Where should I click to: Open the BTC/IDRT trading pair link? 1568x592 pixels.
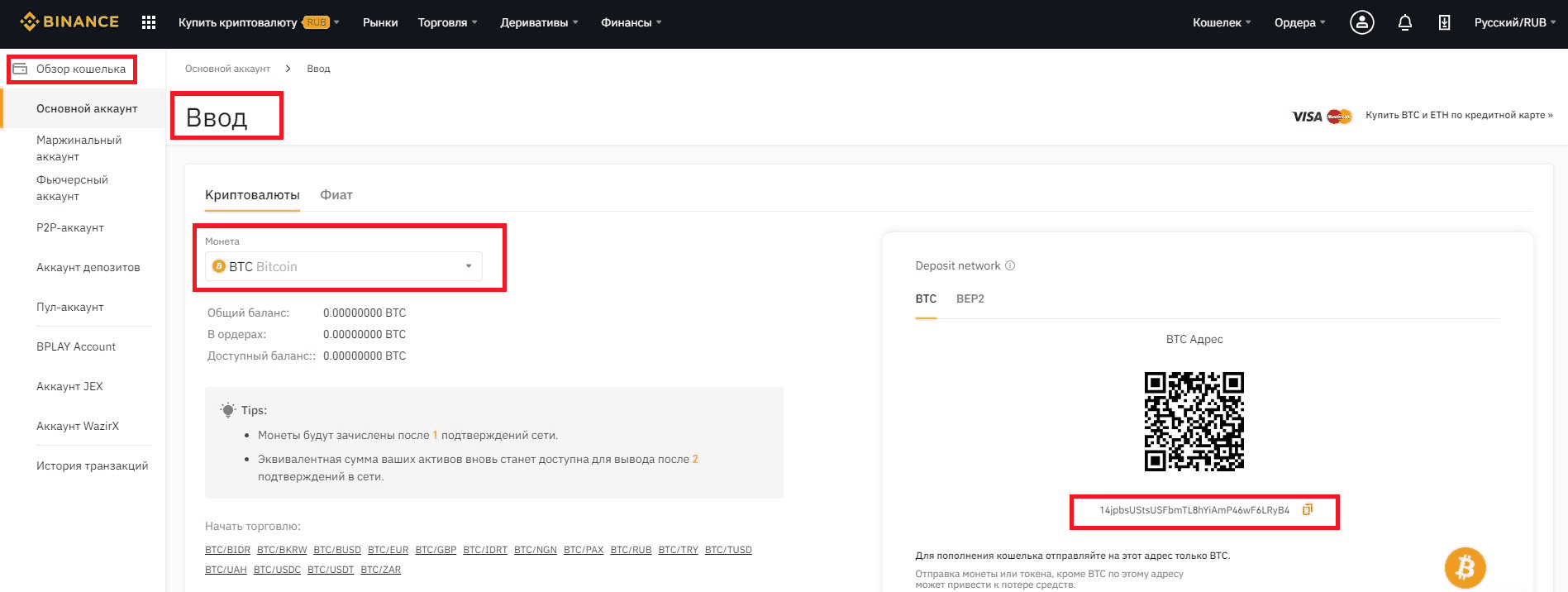coord(485,550)
